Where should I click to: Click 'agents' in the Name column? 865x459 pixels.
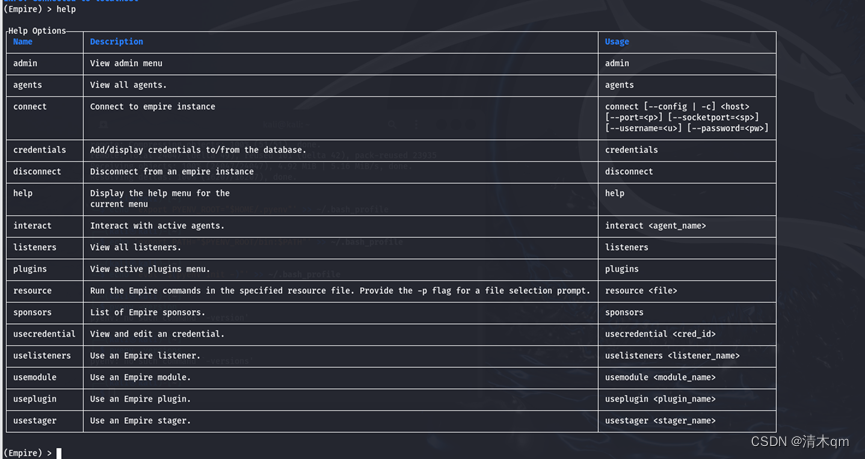pyautogui.click(x=28, y=85)
